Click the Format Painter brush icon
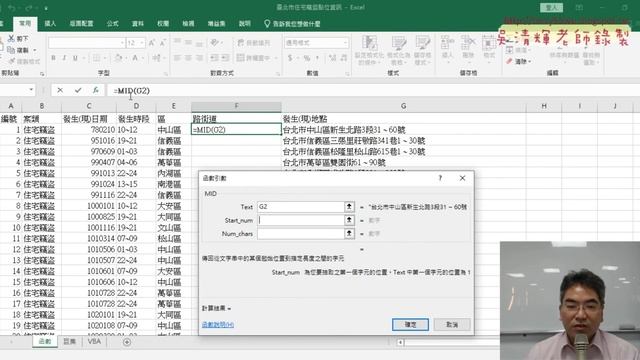The width and height of the screenshot is (640, 360). click(11, 61)
